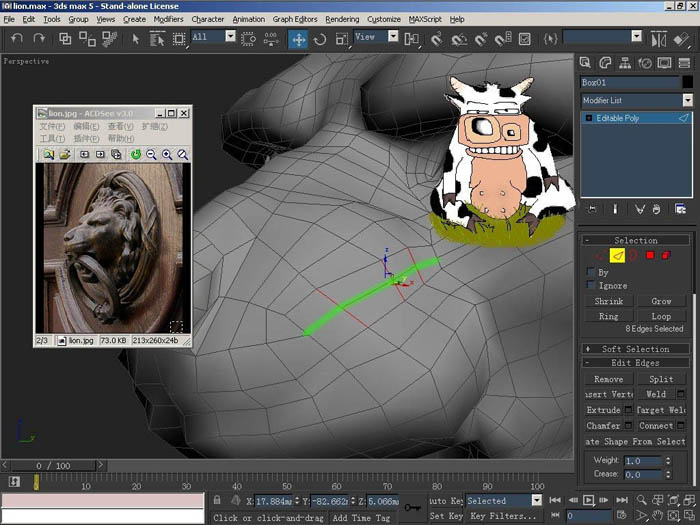This screenshot has height=525, width=700.
Task: Choose the rectangular selection region tool
Action: [x=179, y=39]
